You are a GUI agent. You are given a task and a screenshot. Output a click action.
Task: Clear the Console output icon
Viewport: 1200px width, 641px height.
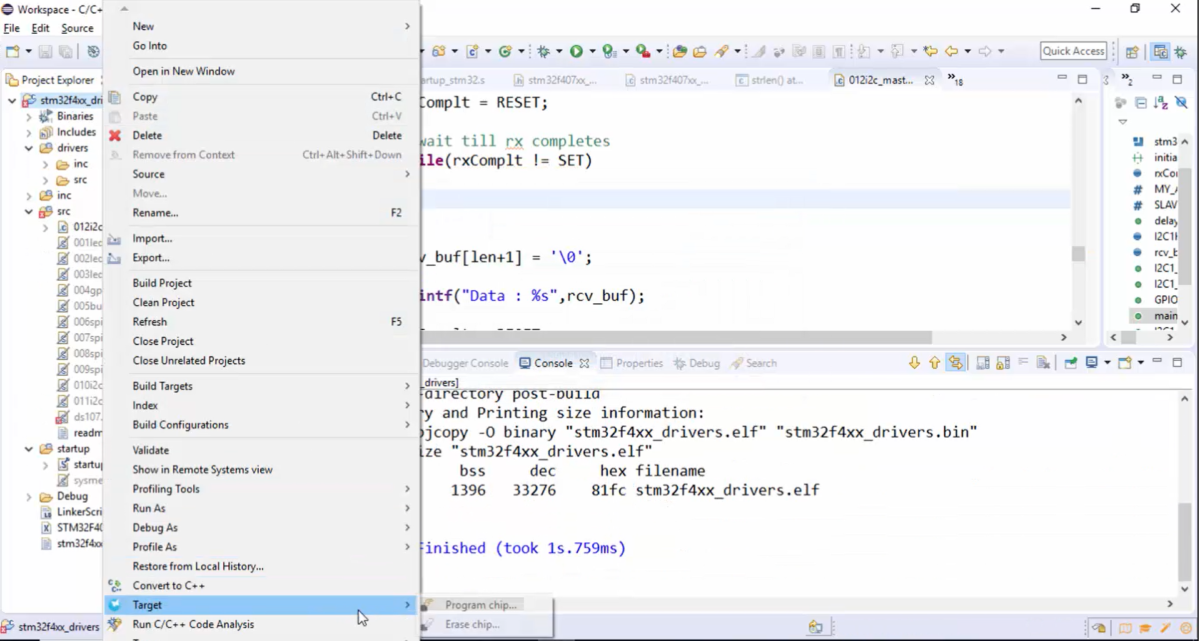(x=1044, y=362)
